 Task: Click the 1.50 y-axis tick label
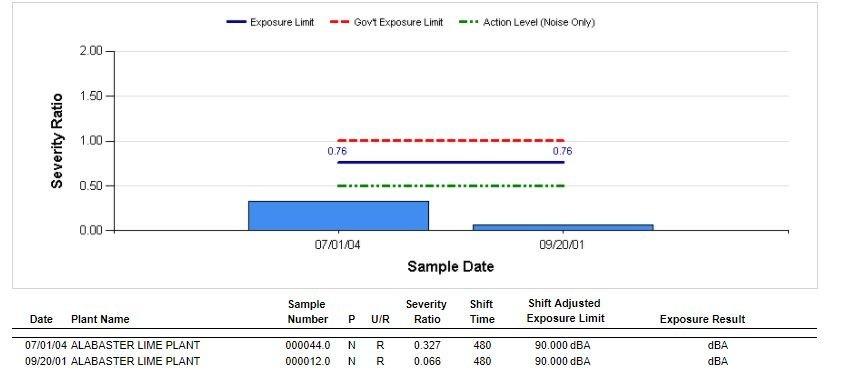coord(90,96)
